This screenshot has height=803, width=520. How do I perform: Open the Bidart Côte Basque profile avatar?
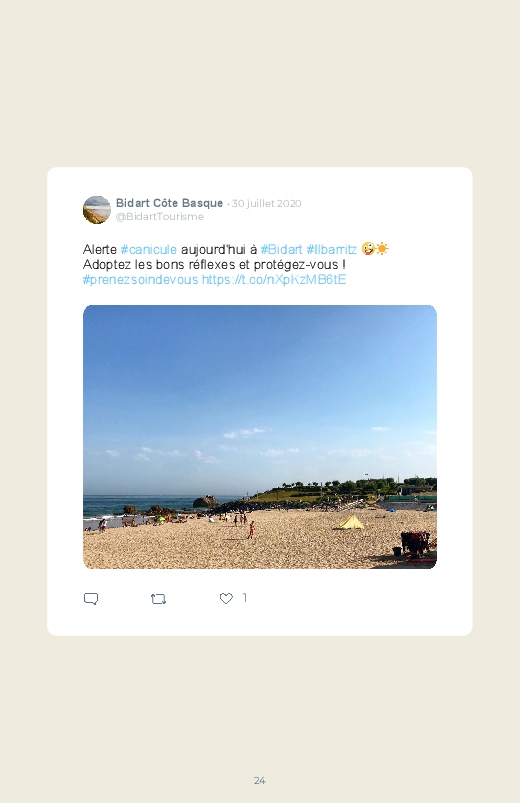[x=97, y=209]
